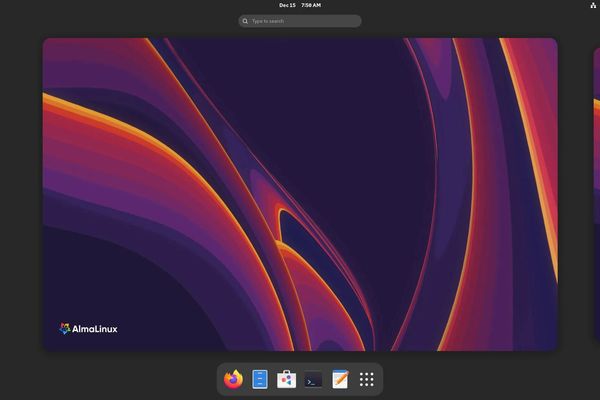
Task: Open calendar via the "Dec 15" date
Action: click(287, 5)
